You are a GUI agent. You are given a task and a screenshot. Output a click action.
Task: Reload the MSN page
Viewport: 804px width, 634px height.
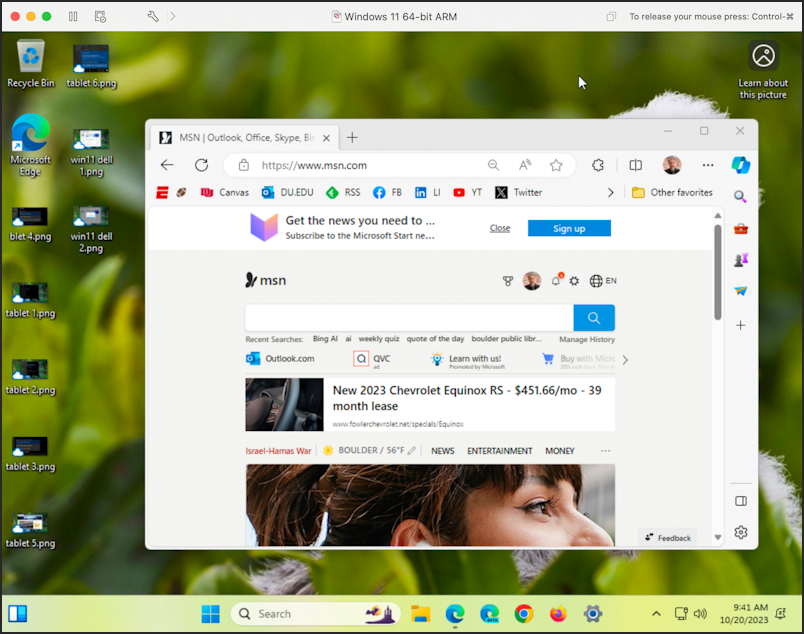(x=202, y=165)
